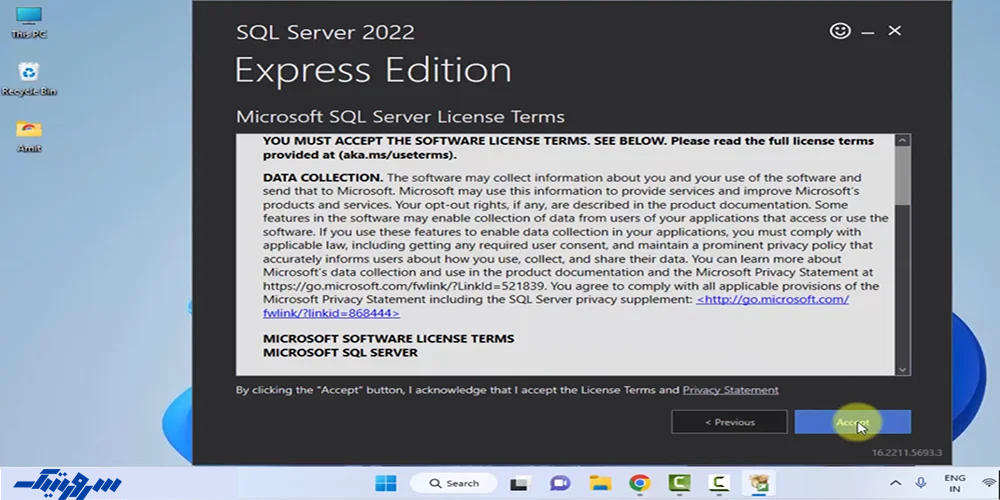The image size is (1000, 500).
Task: Go back with the Previous button
Action: (x=730, y=422)
